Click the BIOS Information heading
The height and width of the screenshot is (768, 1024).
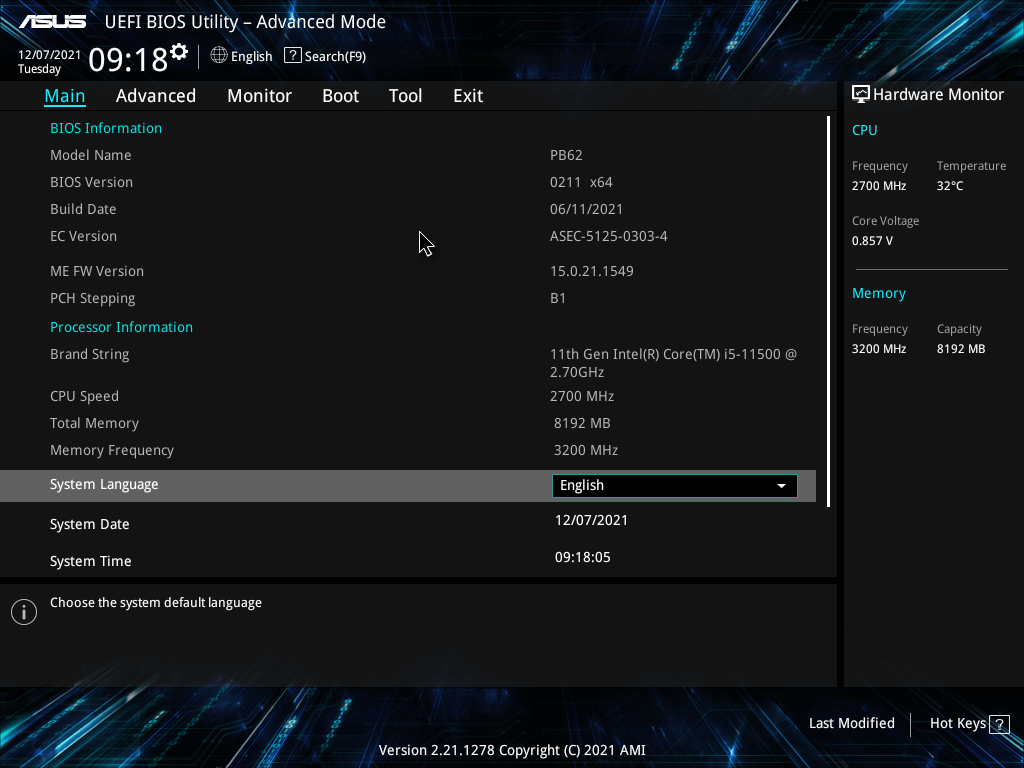[106, 128]
